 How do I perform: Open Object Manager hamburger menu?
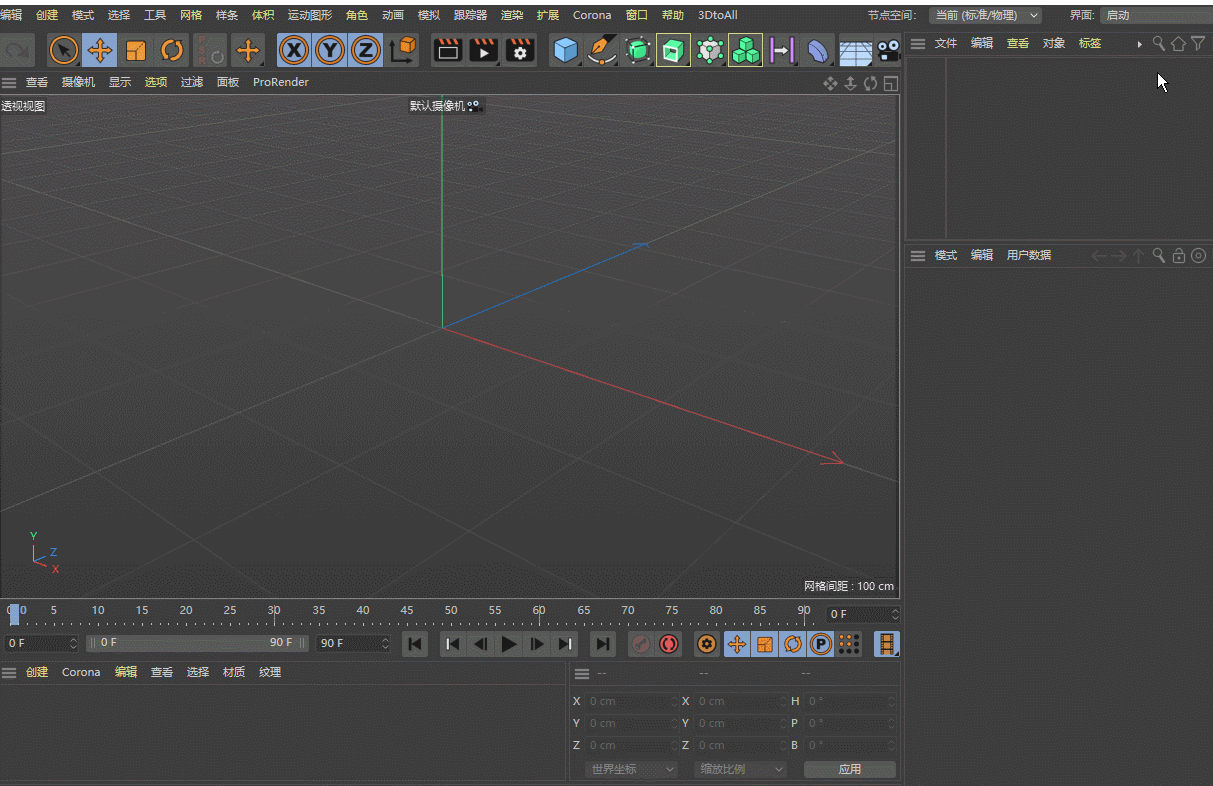click(x=917, y=43)
